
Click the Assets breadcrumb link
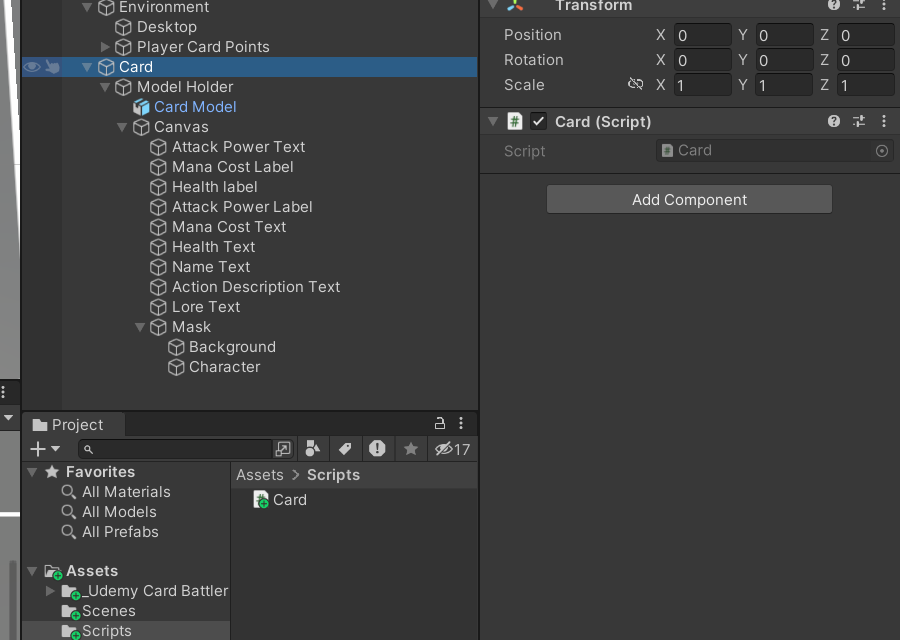coord(260,475)
